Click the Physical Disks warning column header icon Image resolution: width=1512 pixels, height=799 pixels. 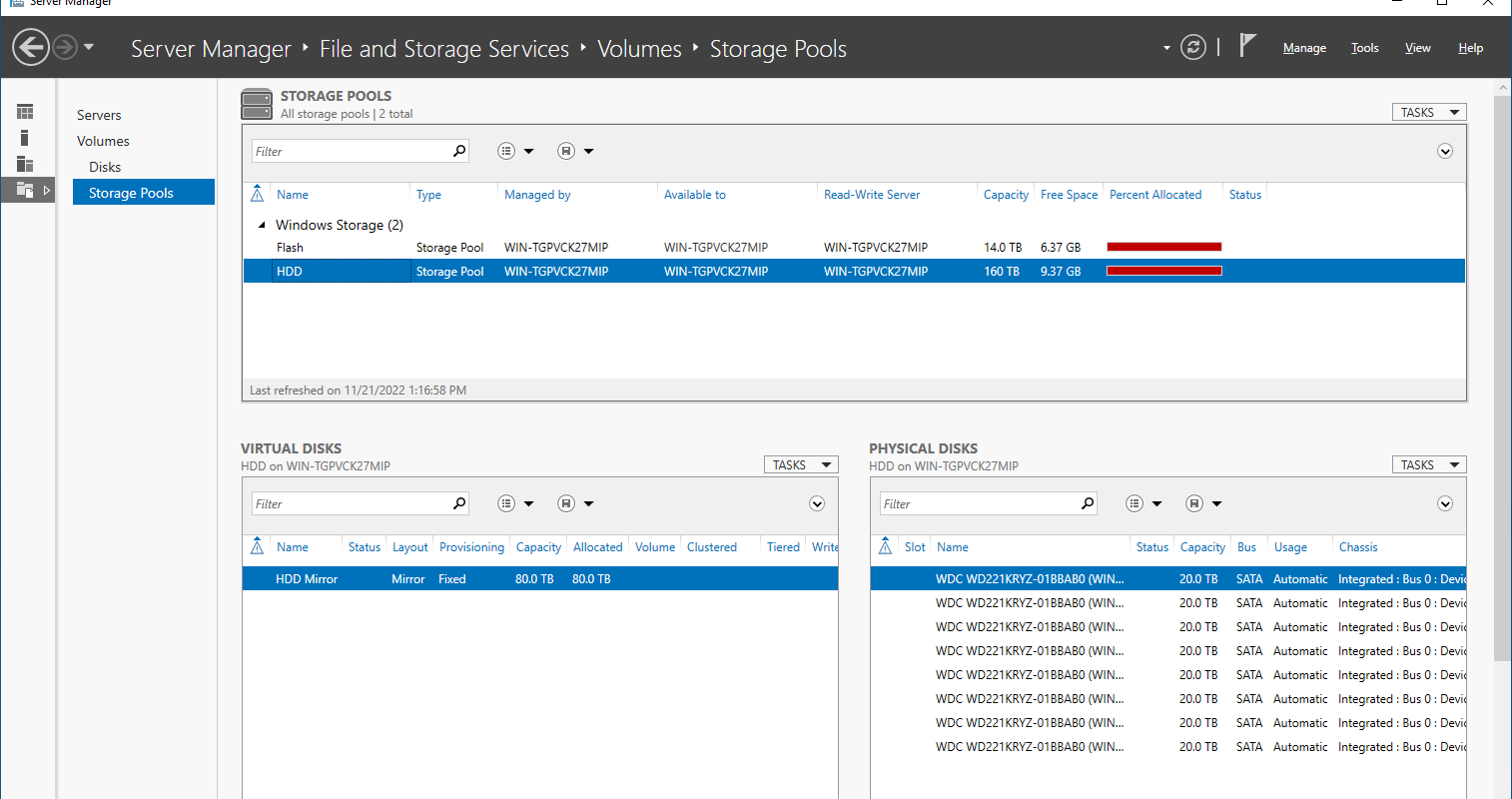point(885,546)
